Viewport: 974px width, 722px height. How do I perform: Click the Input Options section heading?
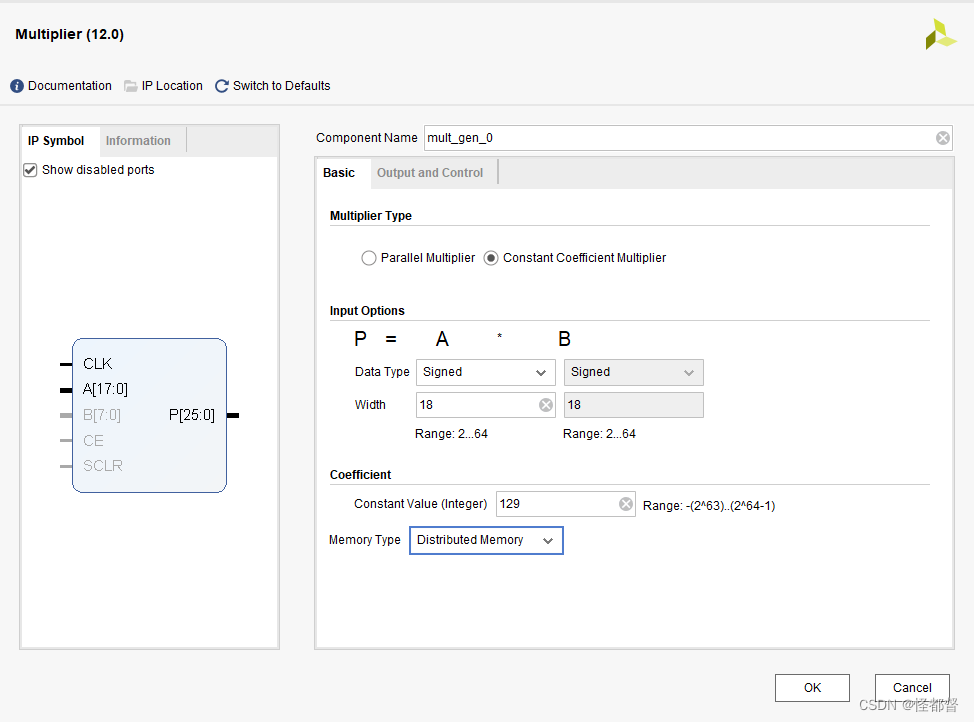click(367, 311)
